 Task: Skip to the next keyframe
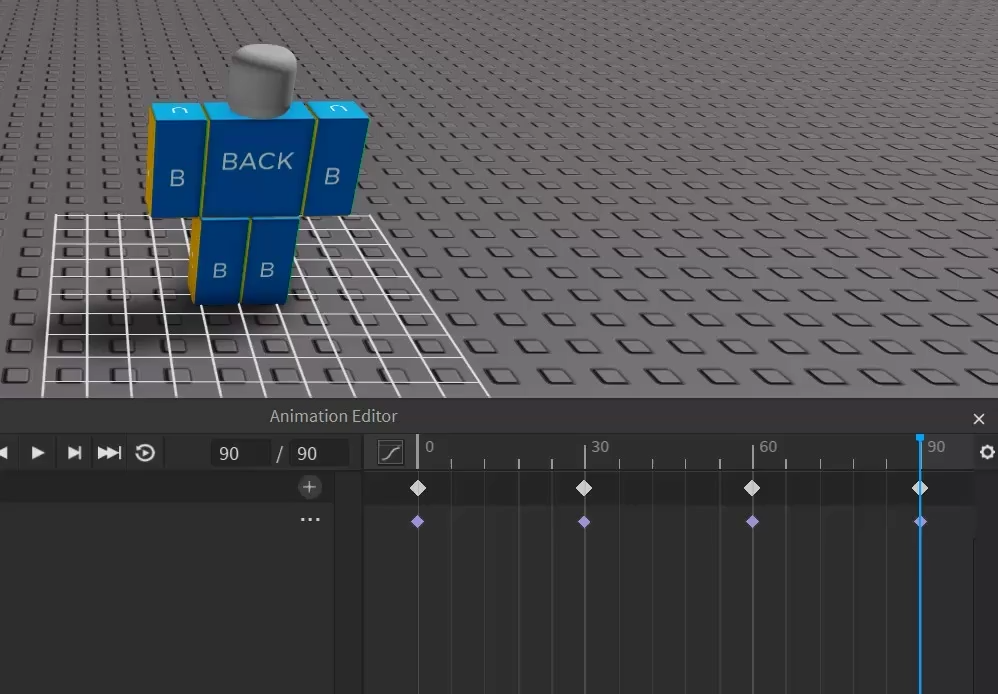73,452
